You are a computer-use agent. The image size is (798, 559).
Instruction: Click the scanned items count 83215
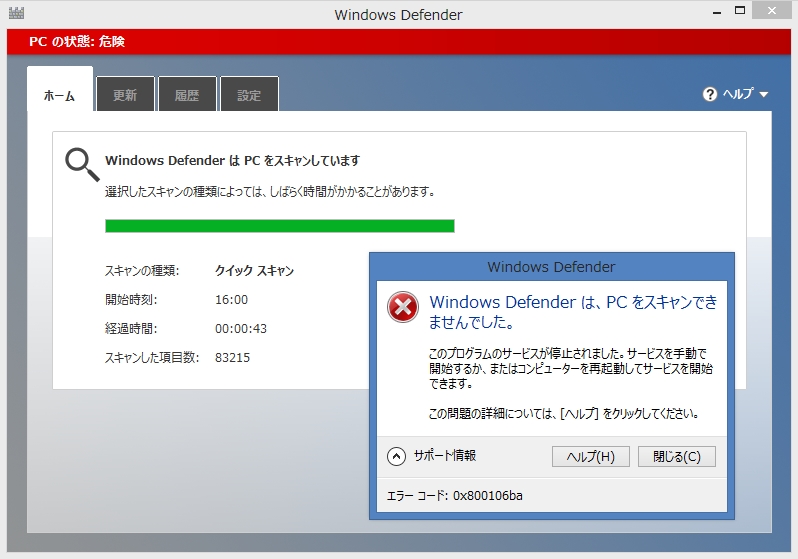(233, 357)
